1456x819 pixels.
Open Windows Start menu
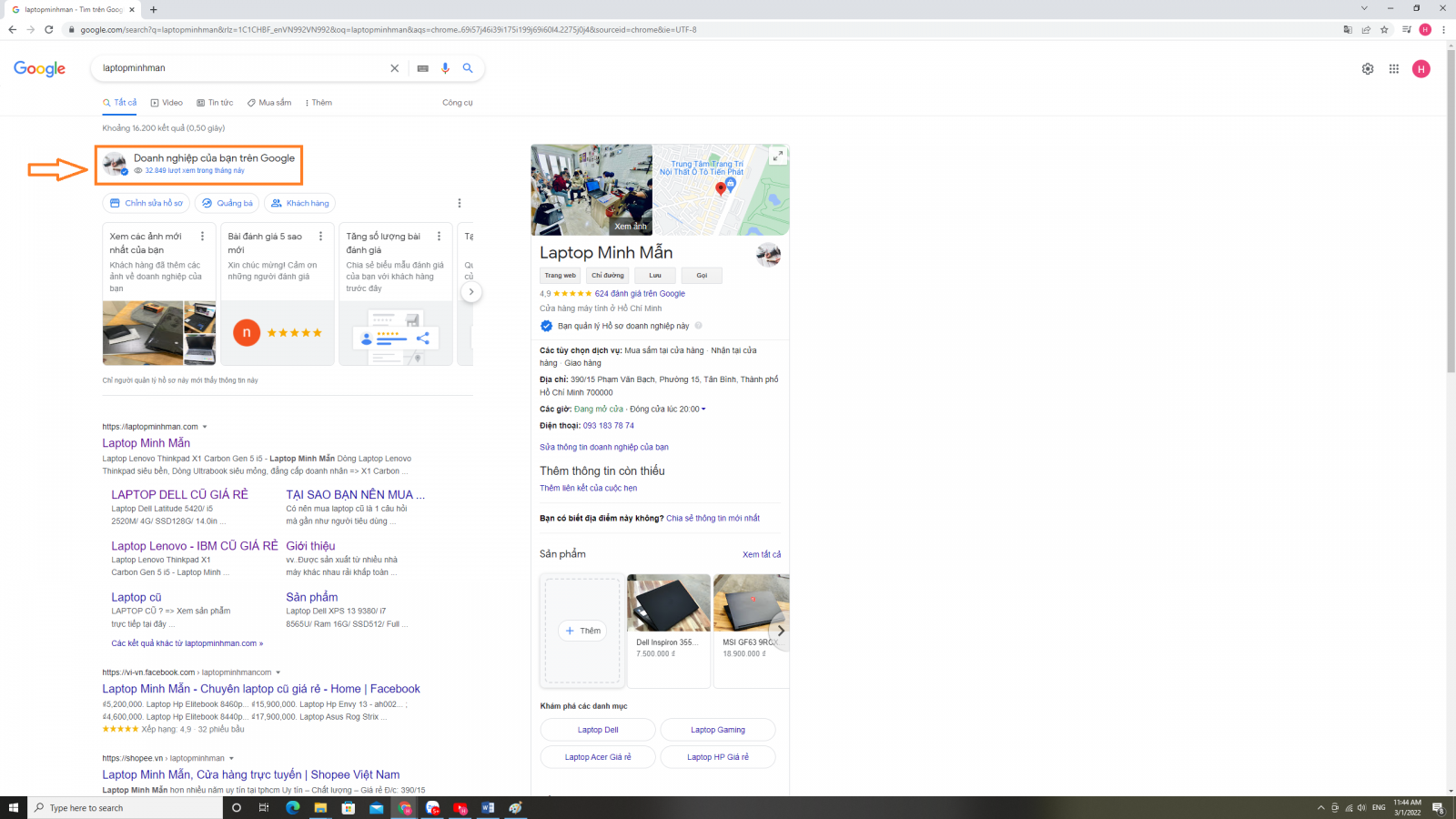pos(14,808)
